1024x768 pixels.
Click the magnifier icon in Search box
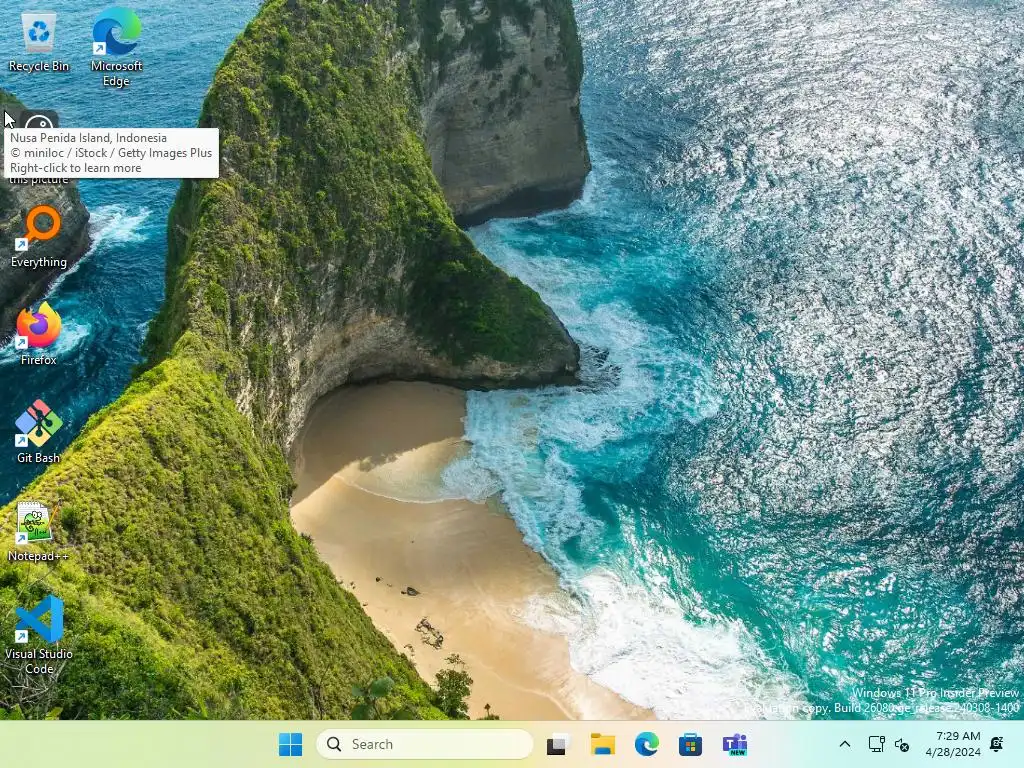pos(334,744)
